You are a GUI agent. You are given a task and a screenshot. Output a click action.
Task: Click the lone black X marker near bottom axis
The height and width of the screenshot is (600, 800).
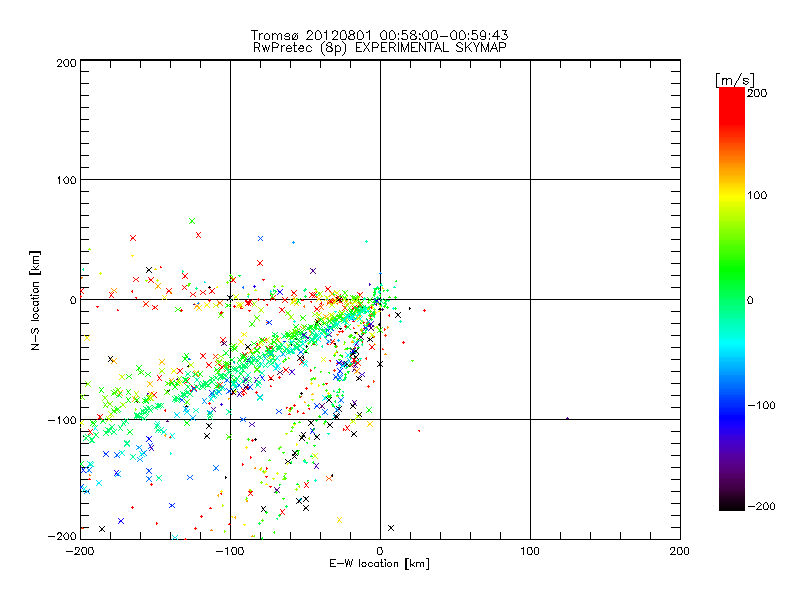(x=391, y=527)
